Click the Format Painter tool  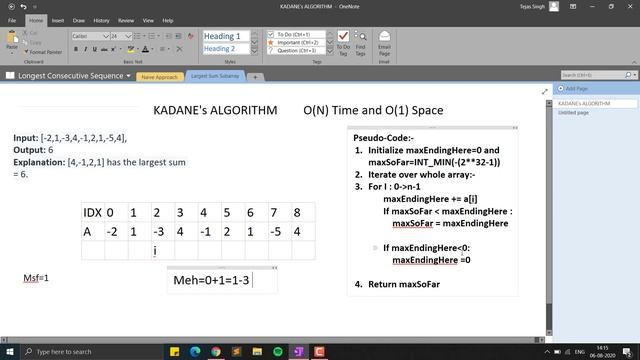tap(43, 52)
